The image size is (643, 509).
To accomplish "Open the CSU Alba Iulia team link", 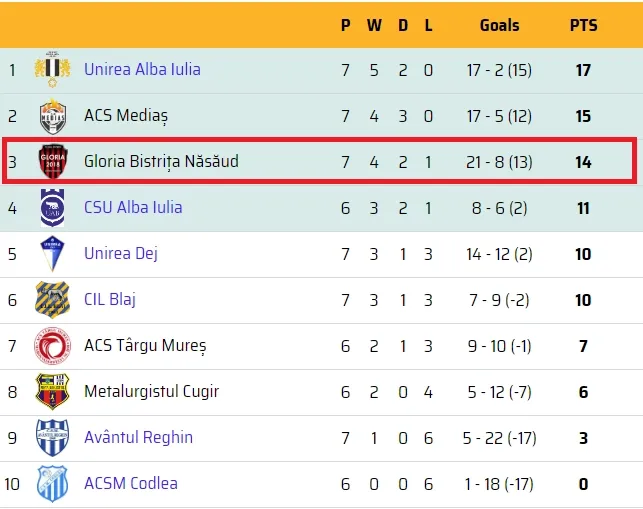I will pyautogui.click(x=133, y=208).
